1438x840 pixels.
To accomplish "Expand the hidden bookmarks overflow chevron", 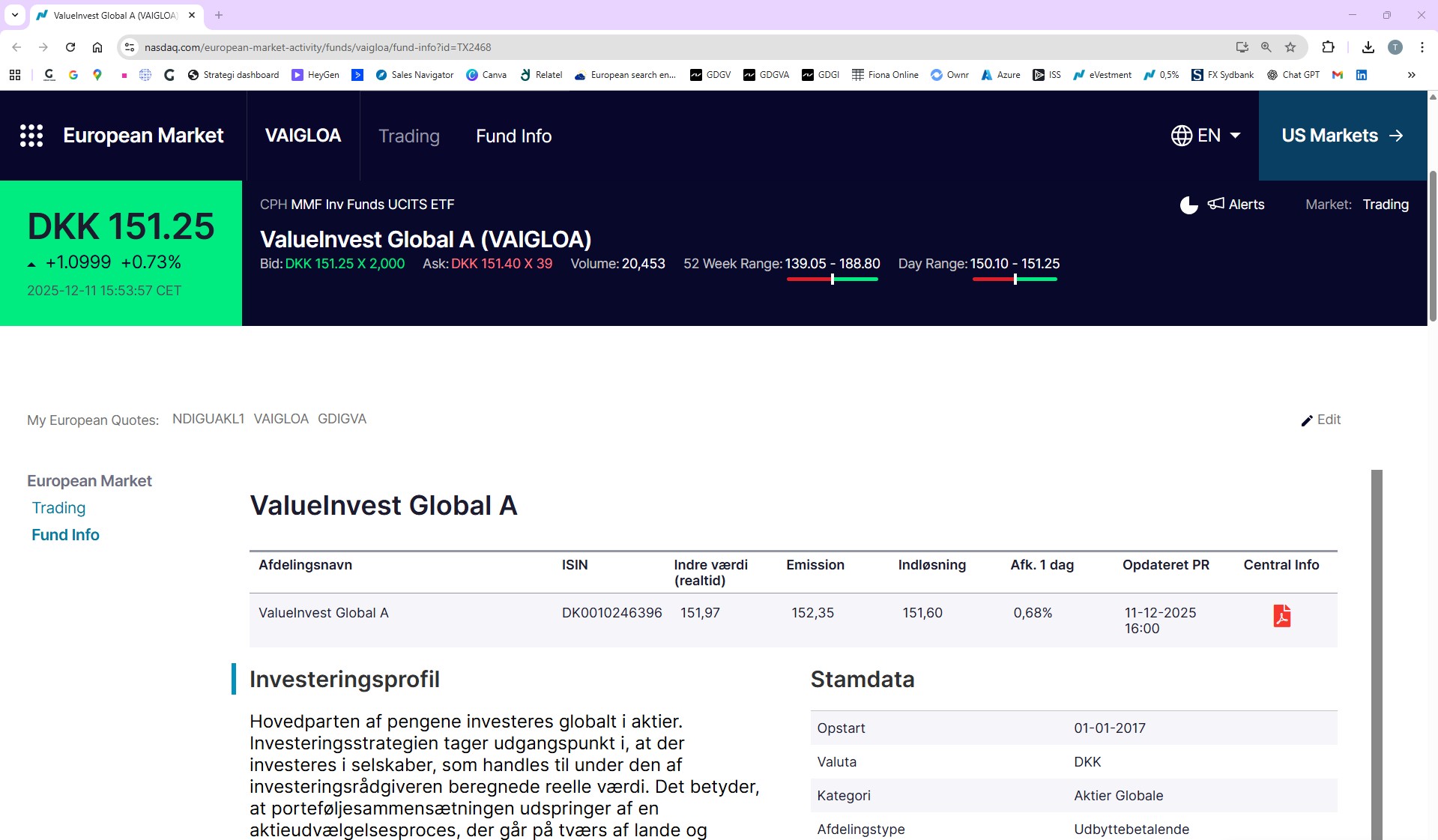I will pos(1411,75).
